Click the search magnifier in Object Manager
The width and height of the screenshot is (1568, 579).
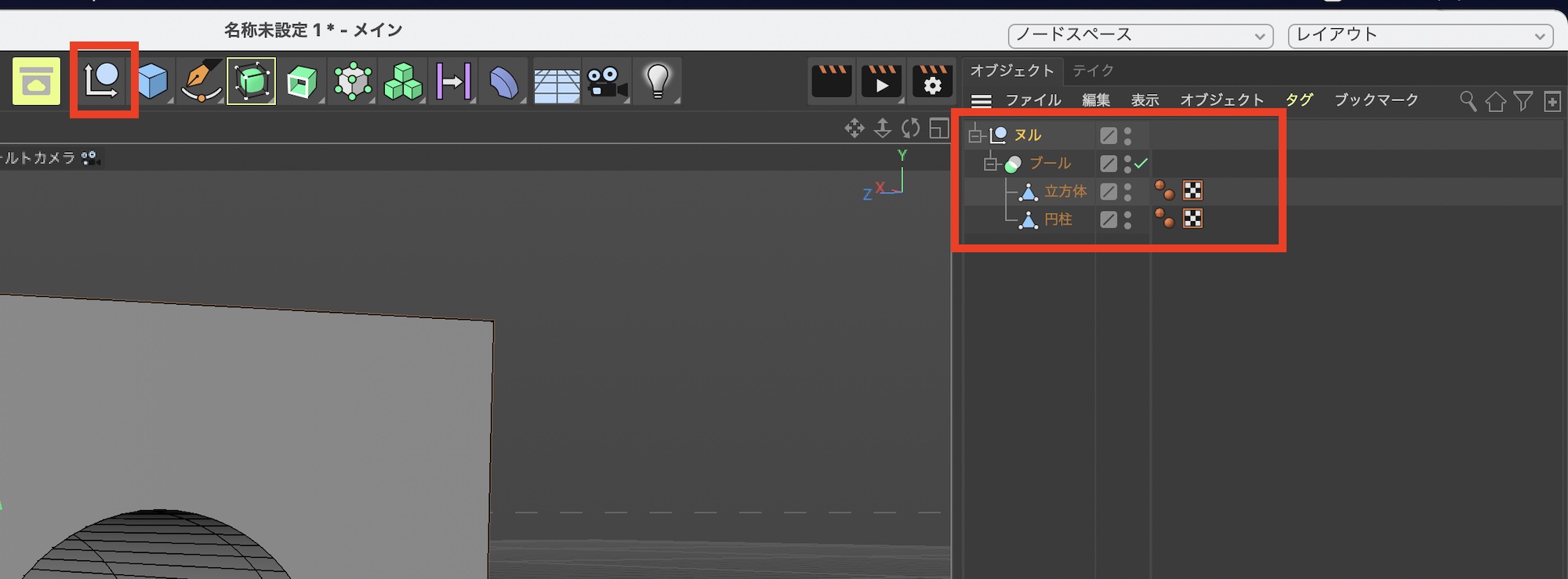pyautogui.click(x=1468, y=101)
